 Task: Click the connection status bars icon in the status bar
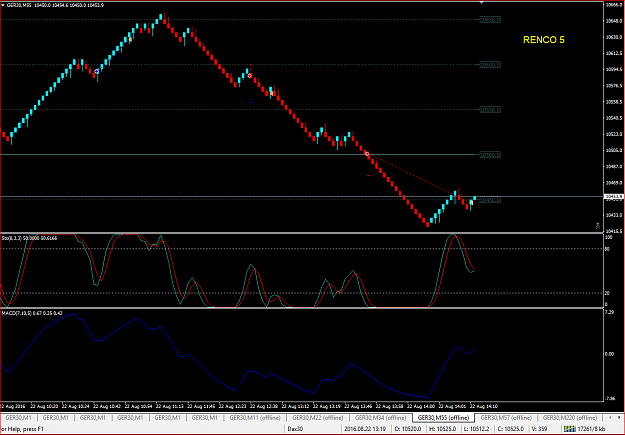(570, 429)
